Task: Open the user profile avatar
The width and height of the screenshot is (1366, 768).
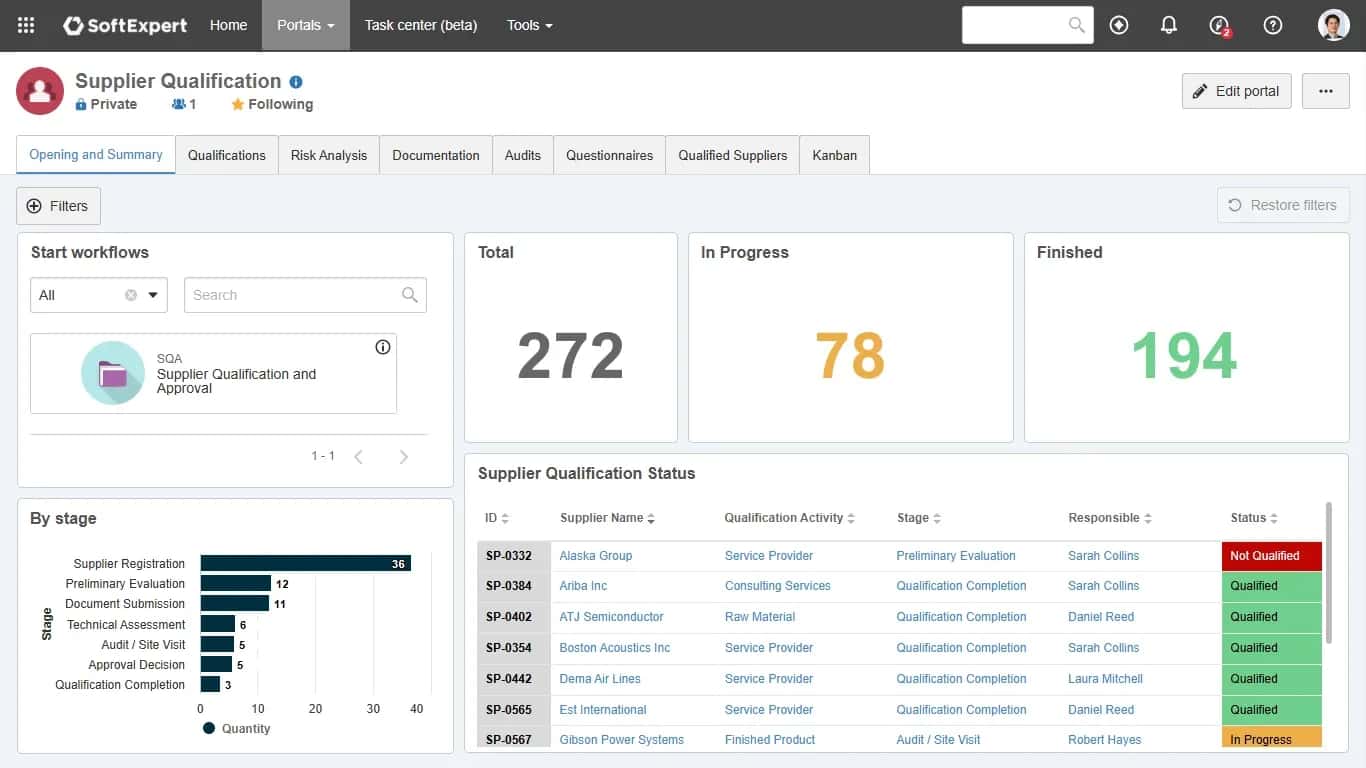Action: 1334,25
